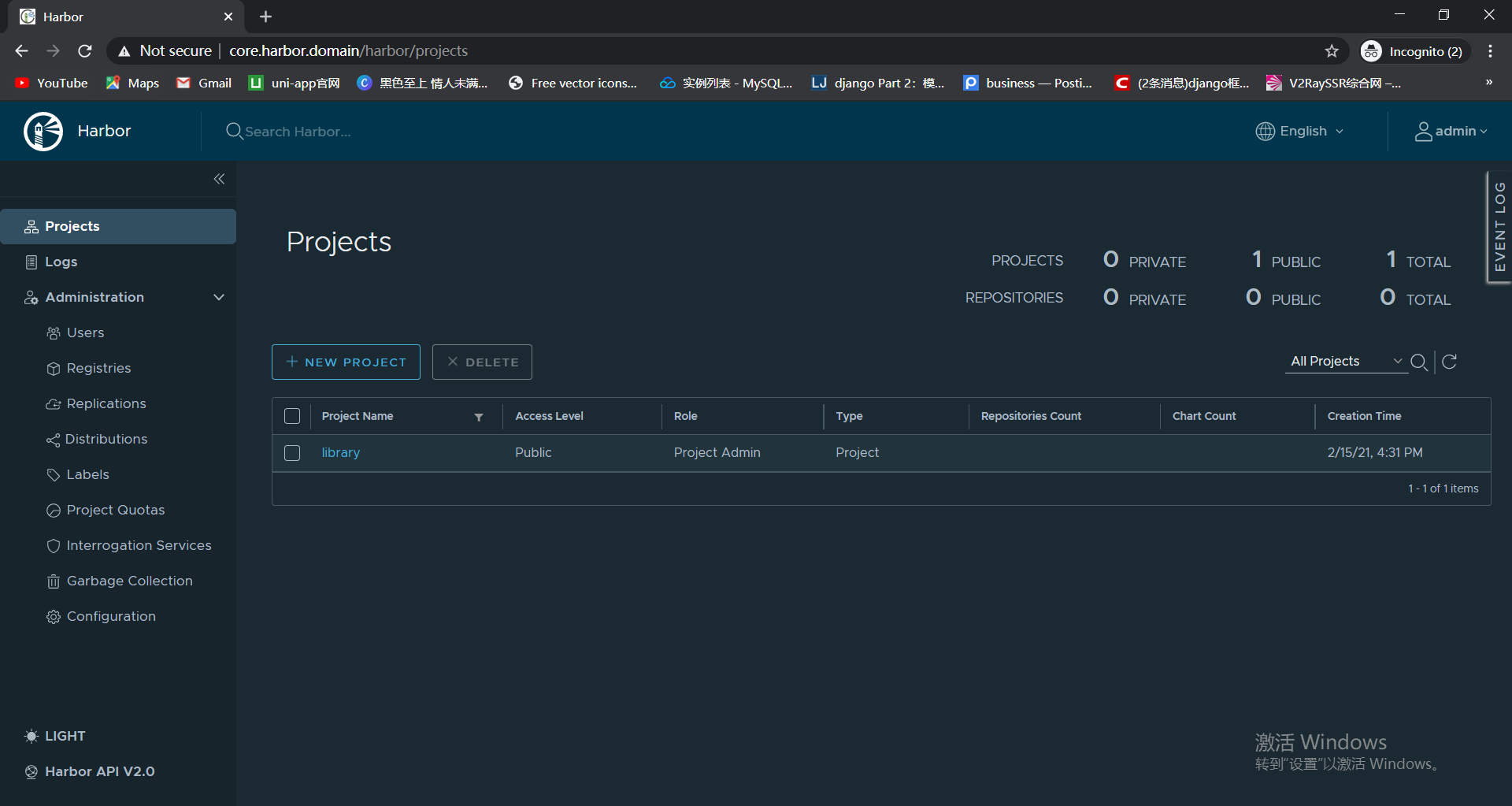Refresh the projects list
Viewport: 1512px width, 806px height.
[x=1449, y=362]
